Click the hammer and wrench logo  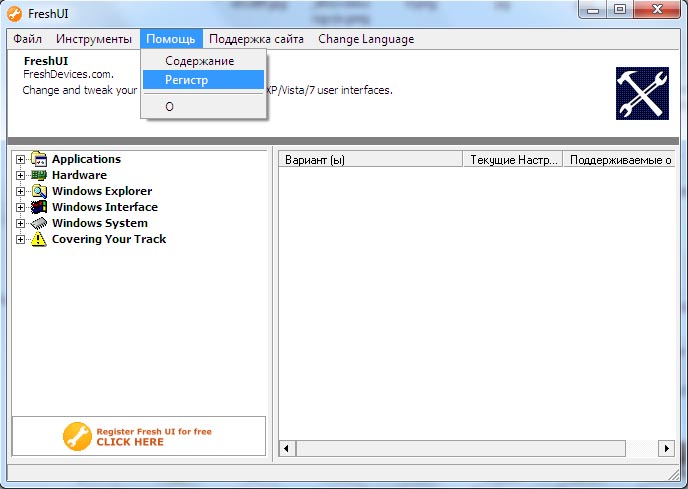click(x=642, y=93)
